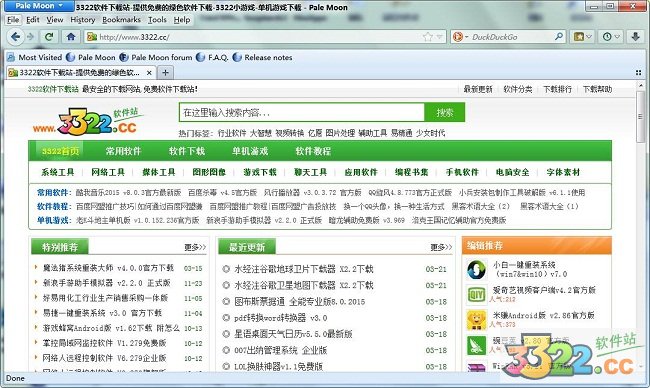Image resolution: width=650 pixels, height=388 pixels.
Task: Click 最新更新 in the top bar
Action: tap(478, 89)
